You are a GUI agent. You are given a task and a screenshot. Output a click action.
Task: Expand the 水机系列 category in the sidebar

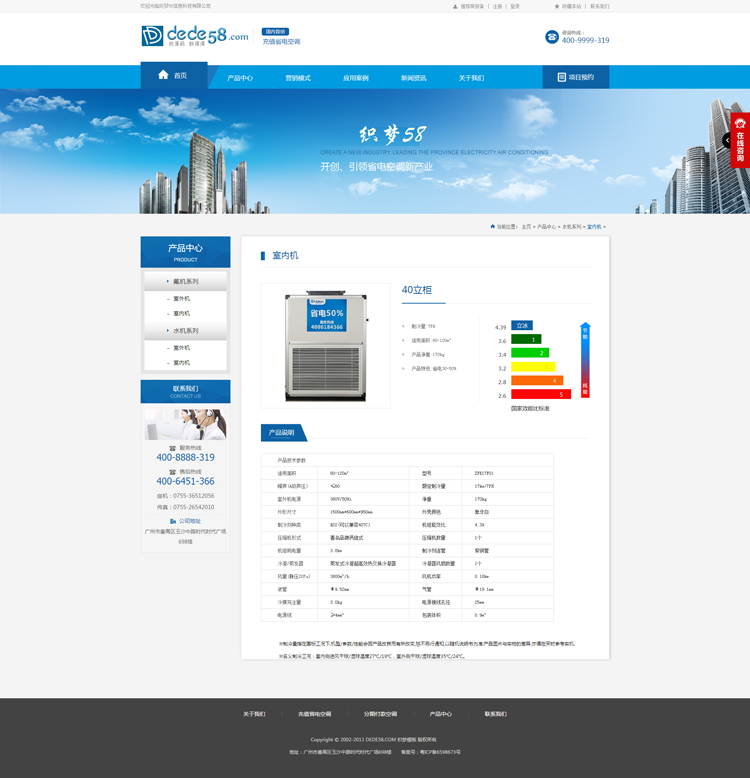[185, 330]
